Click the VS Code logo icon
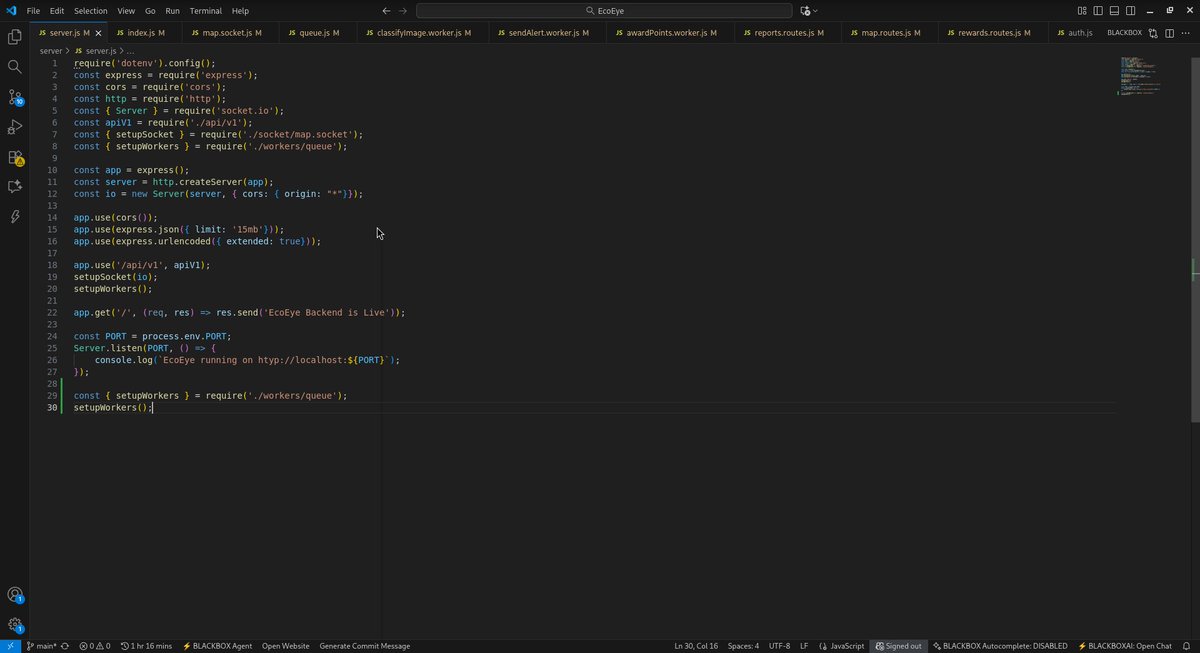The image size is (1200, 653). pos(10,10)
